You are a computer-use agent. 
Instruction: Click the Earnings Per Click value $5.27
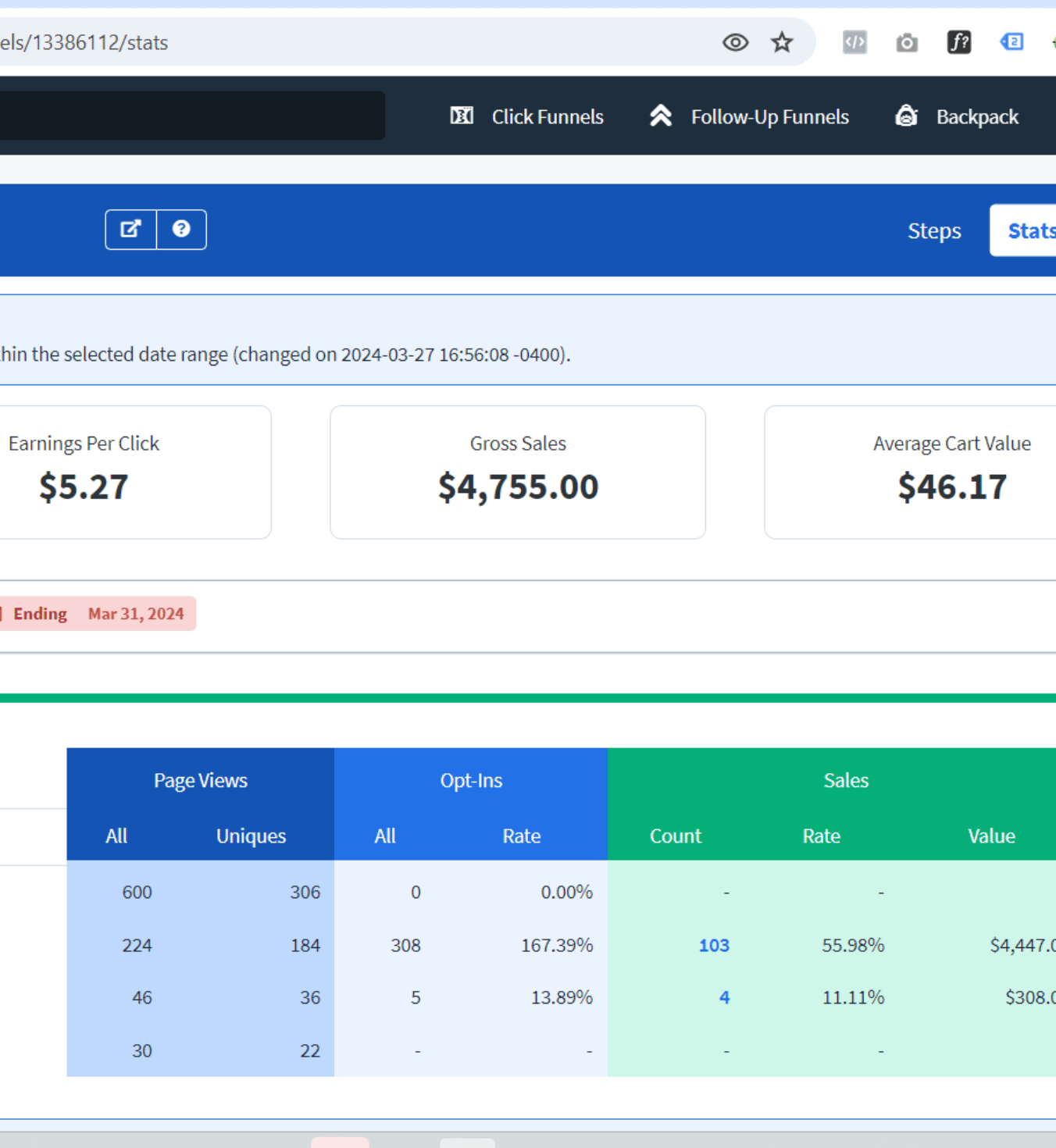coord(84,487)
